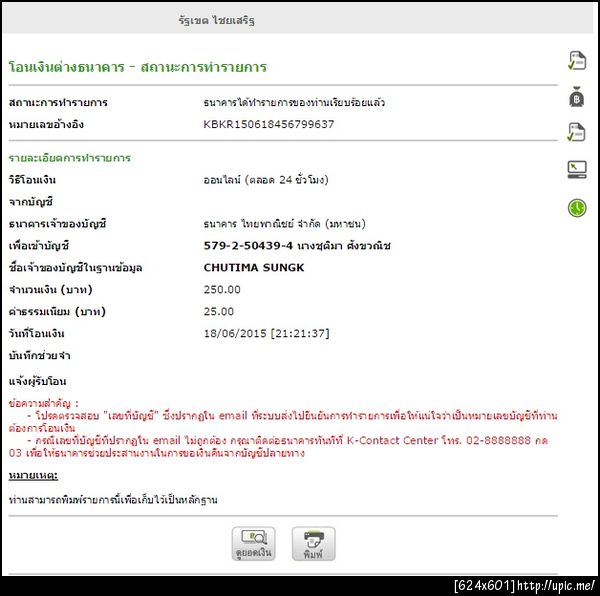Click the amount value 250.00
Screen dimensions: 600x596
222,290
